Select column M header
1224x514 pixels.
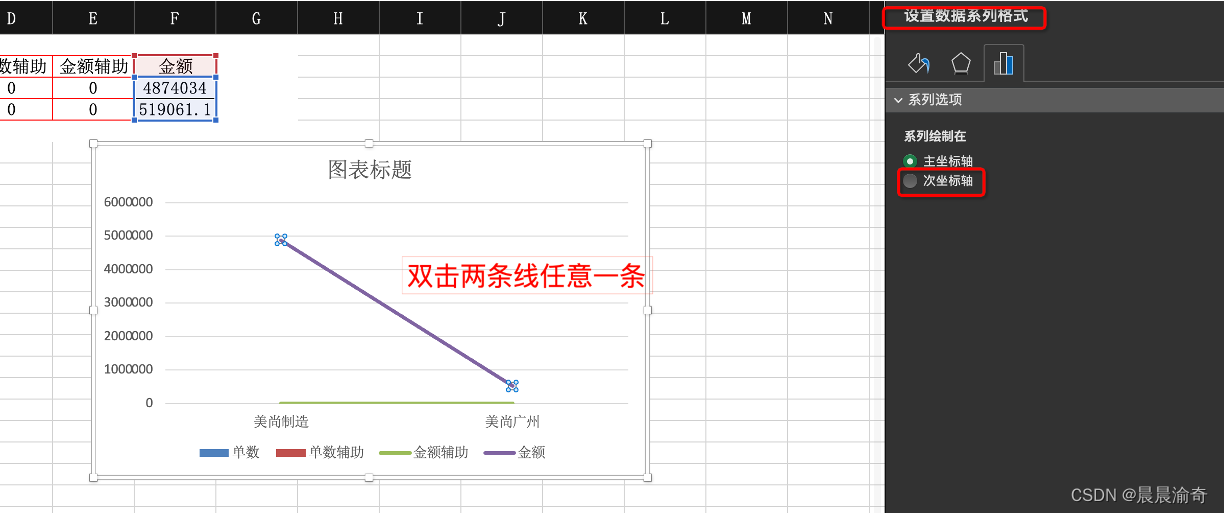[746, 18]
